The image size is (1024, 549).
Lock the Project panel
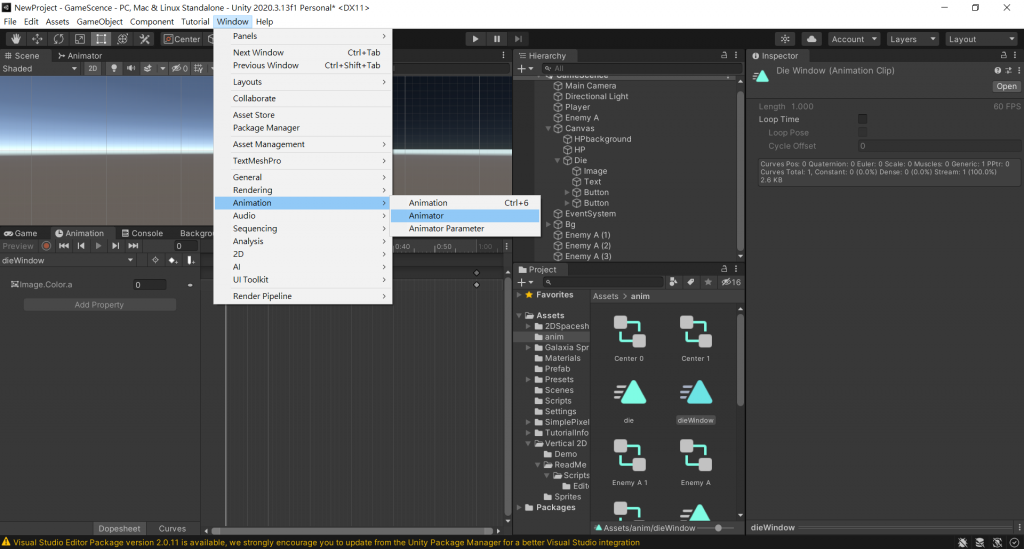pos(724,269)
